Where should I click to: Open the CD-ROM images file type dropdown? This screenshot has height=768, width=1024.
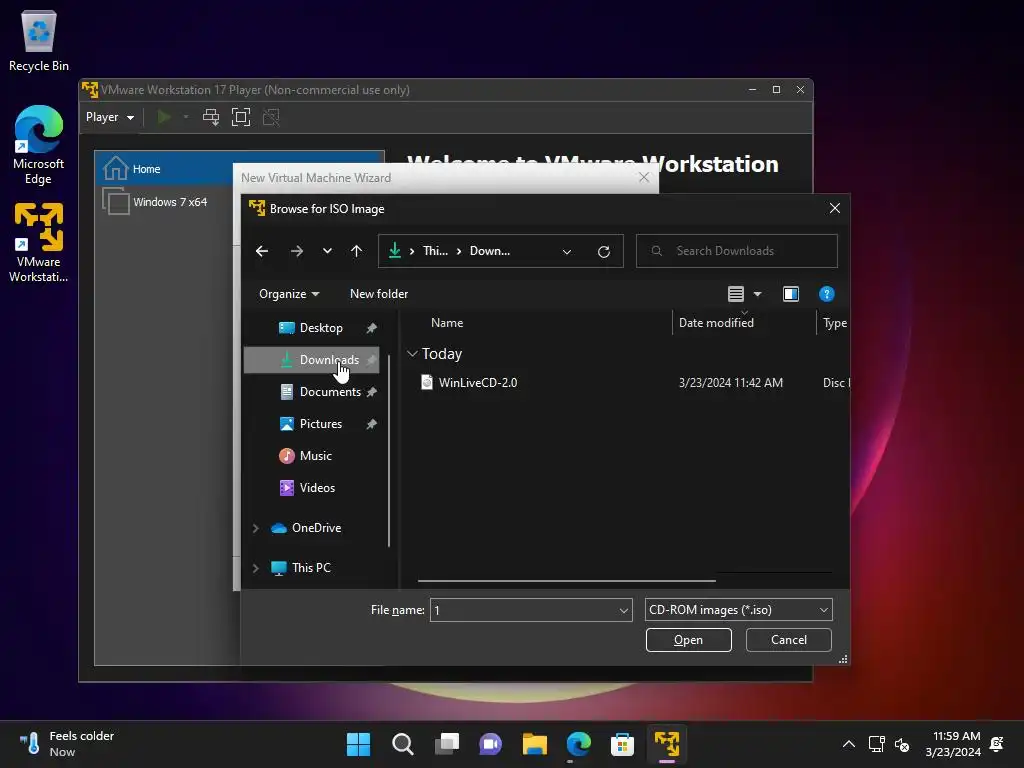pyautogui.click(x=738, y=610)
